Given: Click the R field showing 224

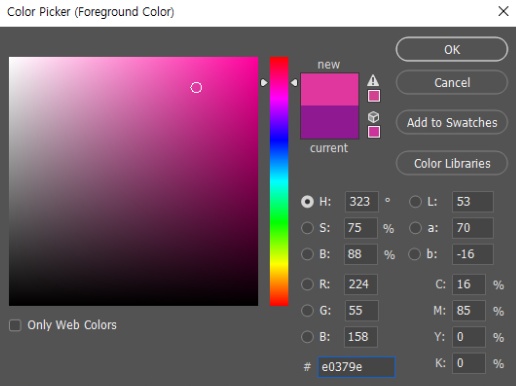Looking at the screenshot, I should point(361,284).
